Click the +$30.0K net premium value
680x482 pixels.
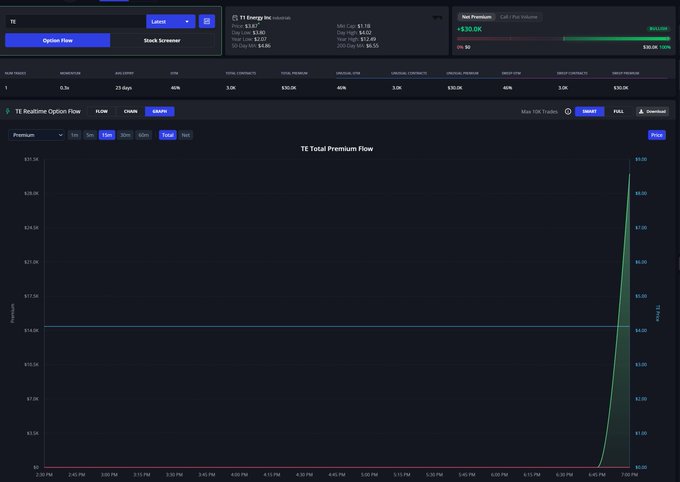[x=469, y=29]
